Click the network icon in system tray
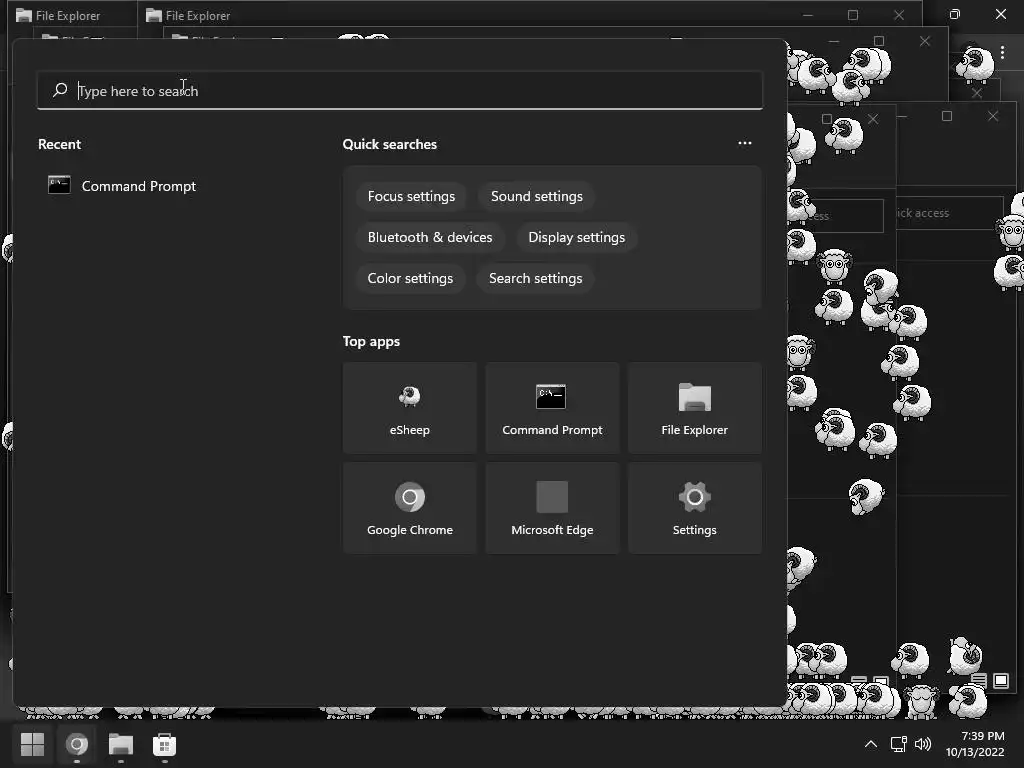Viewport: 1024px width, 768px height. coord(899,744)
